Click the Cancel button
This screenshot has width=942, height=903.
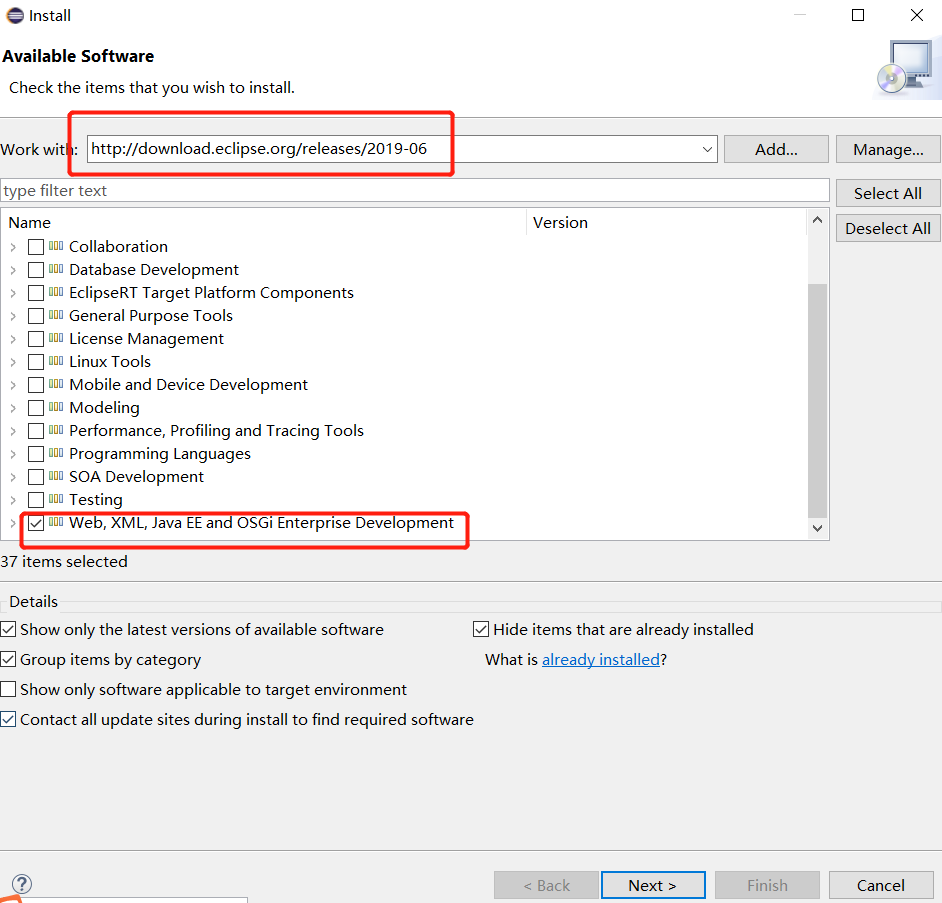[881, 885]
